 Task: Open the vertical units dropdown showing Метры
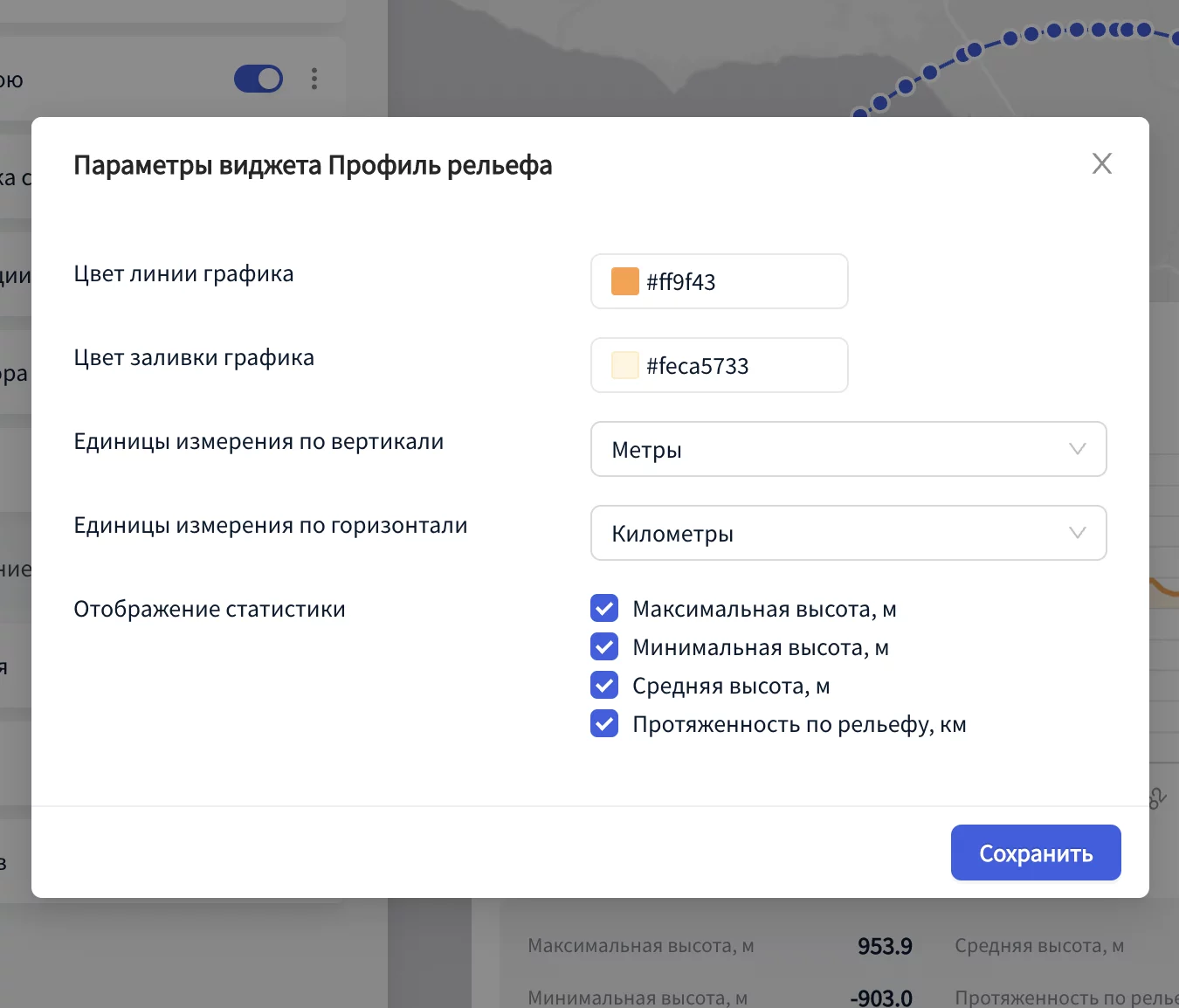[847, 449]
